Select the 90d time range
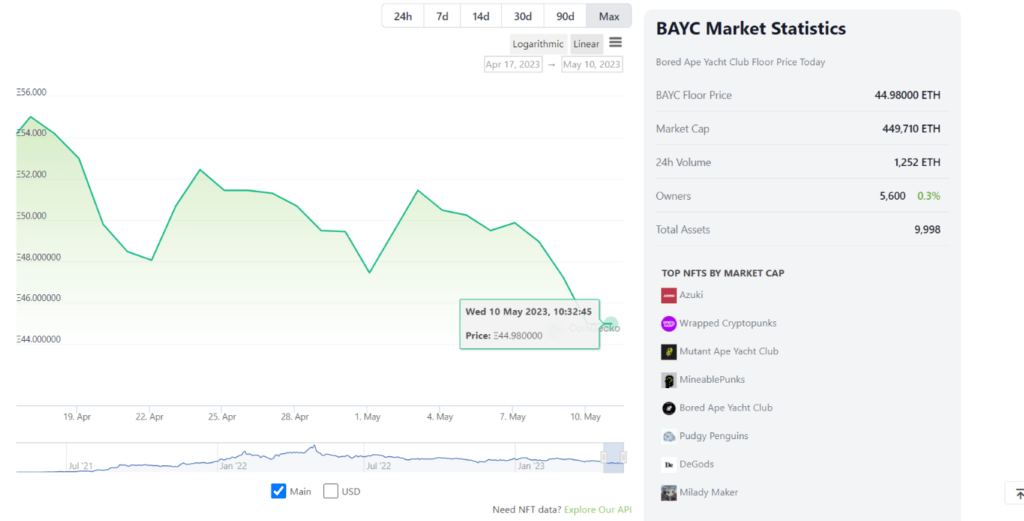This screenshot has width=1024, height=521. point(565,16)
